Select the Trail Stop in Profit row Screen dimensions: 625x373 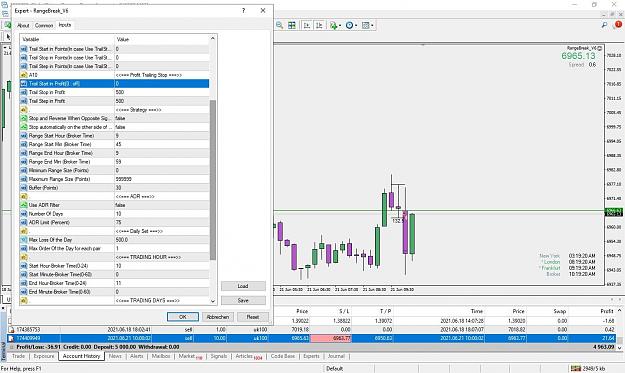click(x=114, y=92)
